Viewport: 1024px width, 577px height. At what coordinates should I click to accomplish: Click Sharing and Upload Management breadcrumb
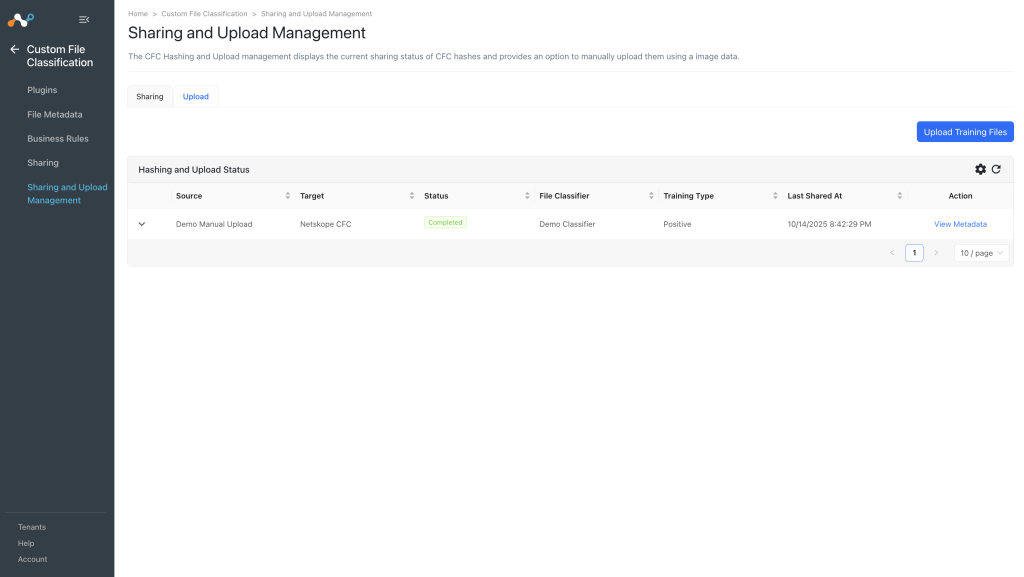[316, 14]
